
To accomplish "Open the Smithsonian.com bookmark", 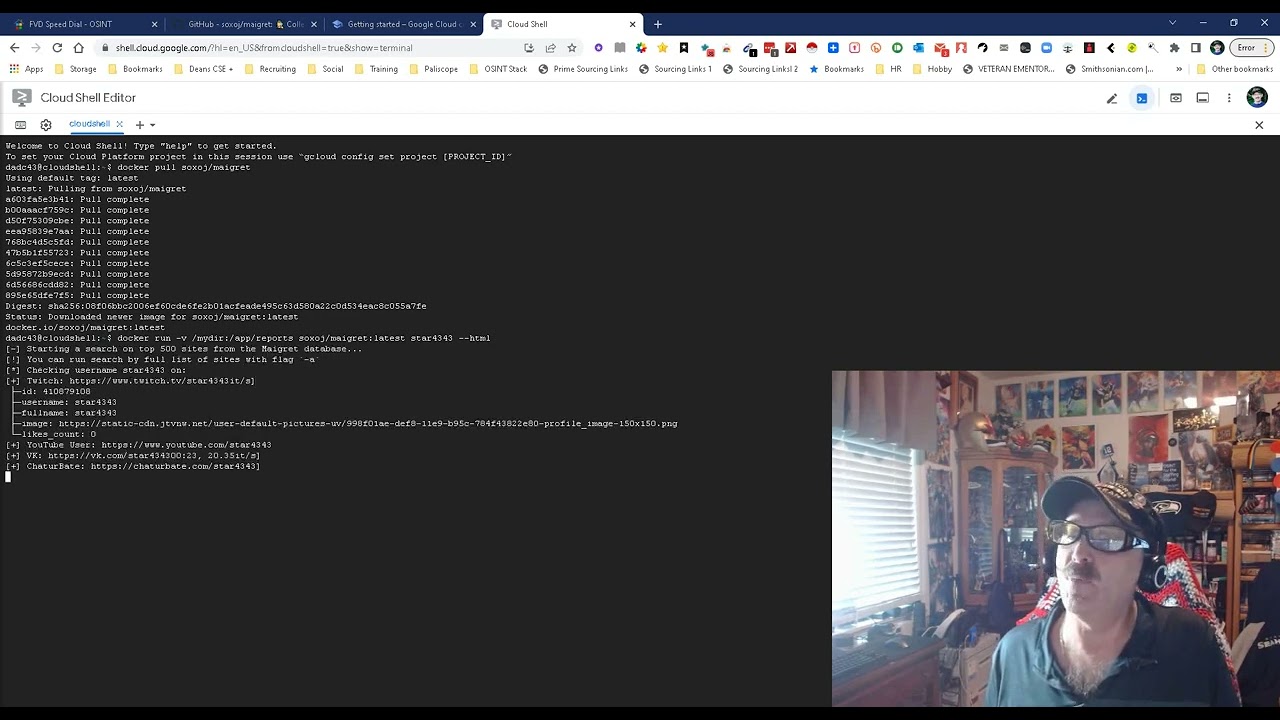I will pyautogui.click(x=1110, y=69).
